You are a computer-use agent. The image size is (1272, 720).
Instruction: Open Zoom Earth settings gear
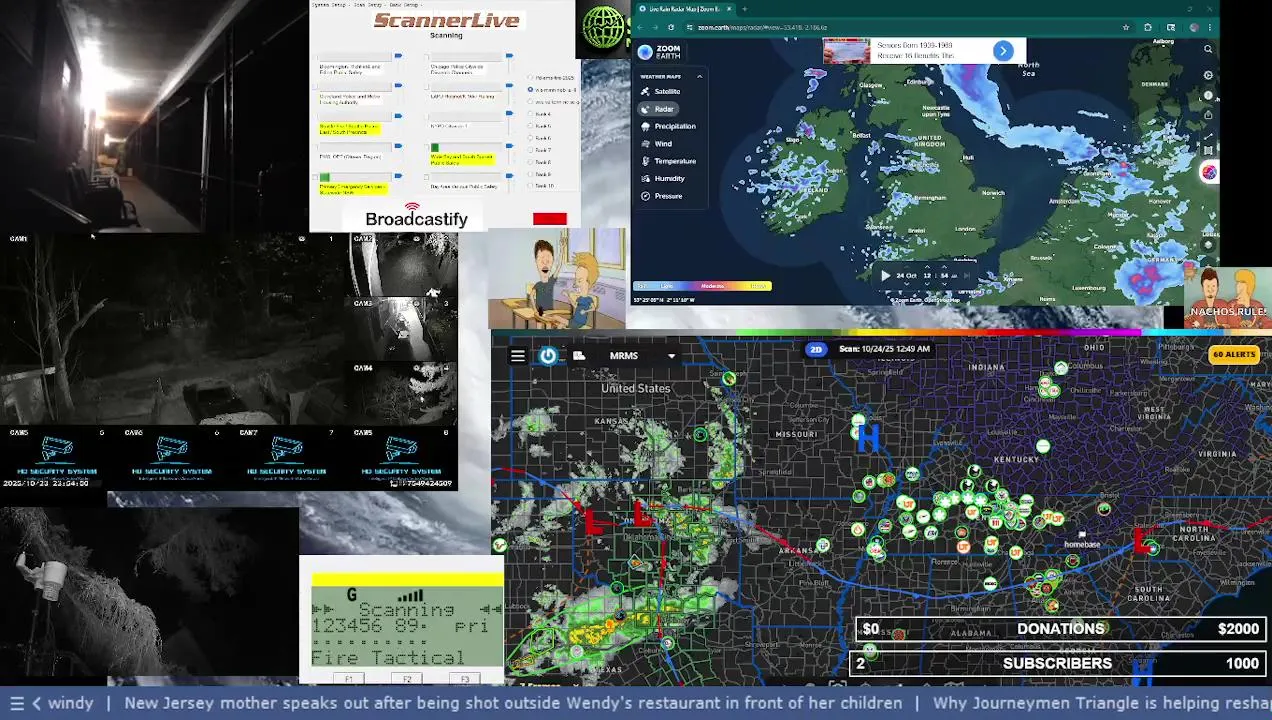coord(1208,75)
